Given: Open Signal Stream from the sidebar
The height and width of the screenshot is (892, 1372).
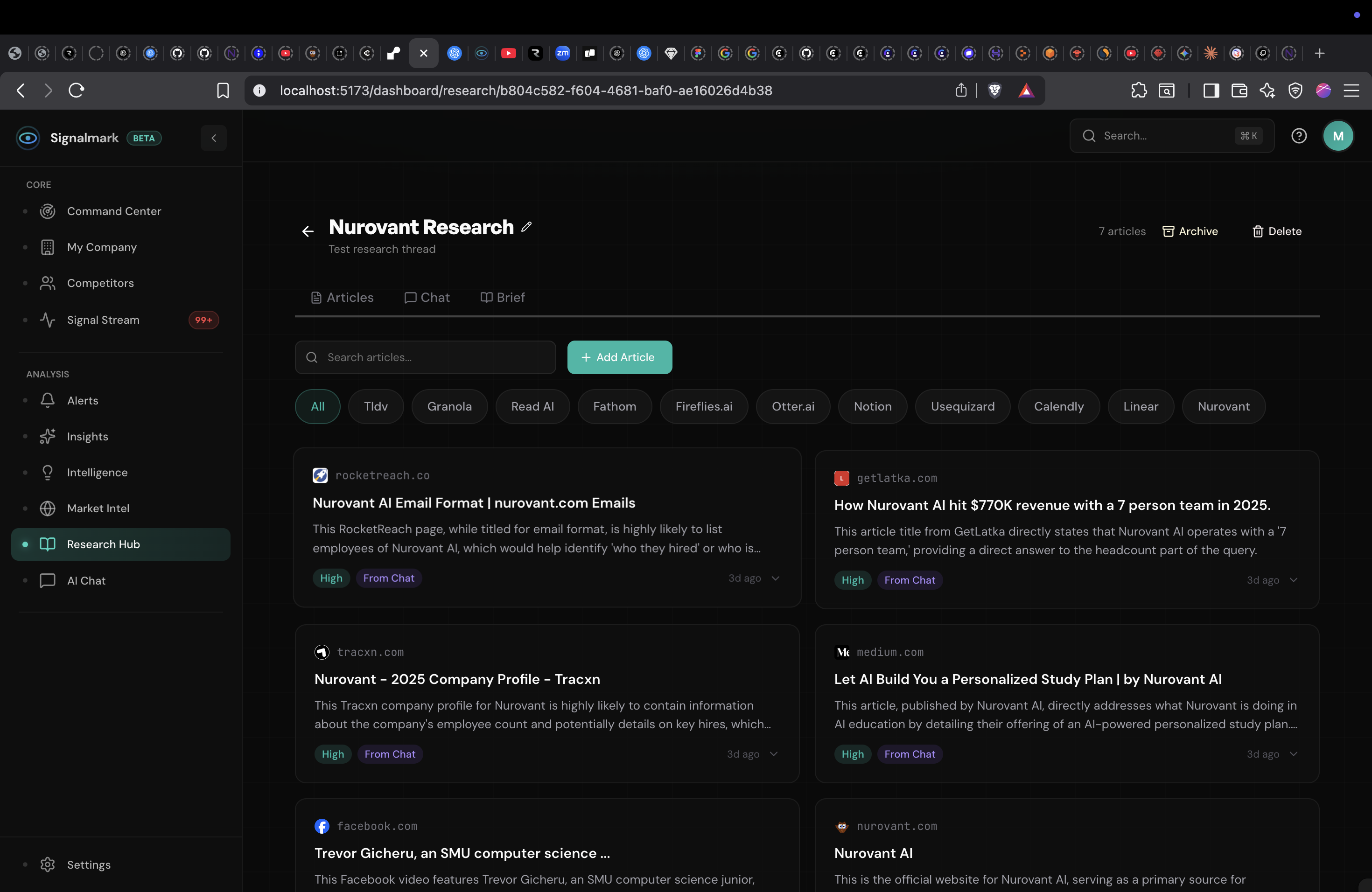Looking at the screenshot, I should pyautogui.click(x=103, y=320).
